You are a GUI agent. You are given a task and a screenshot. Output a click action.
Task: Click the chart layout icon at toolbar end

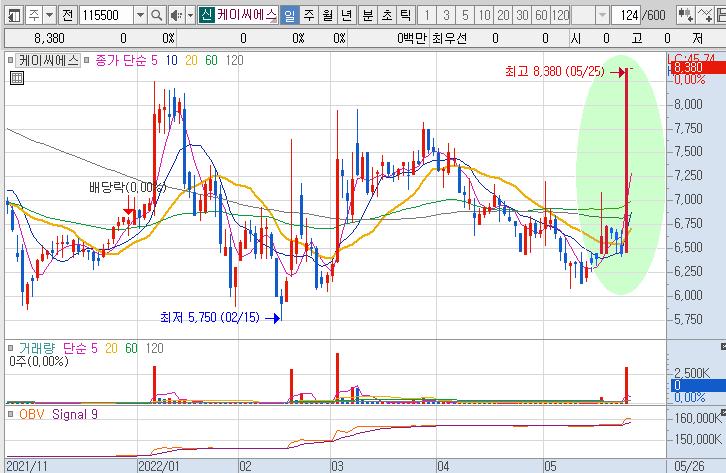(x=721, y=16)
